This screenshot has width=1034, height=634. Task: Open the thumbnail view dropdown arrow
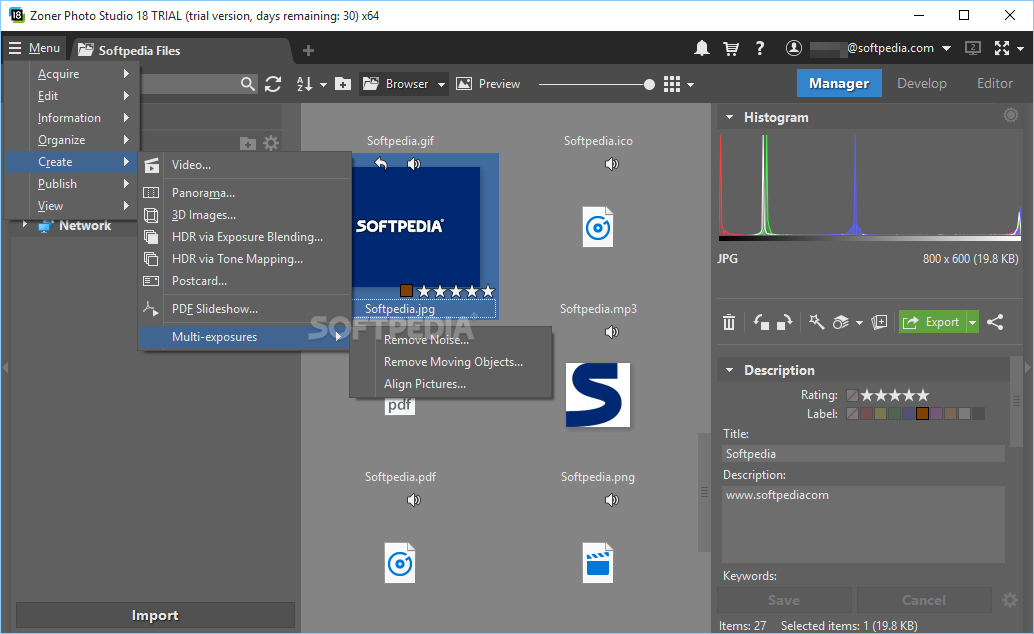tap(690, 84)
